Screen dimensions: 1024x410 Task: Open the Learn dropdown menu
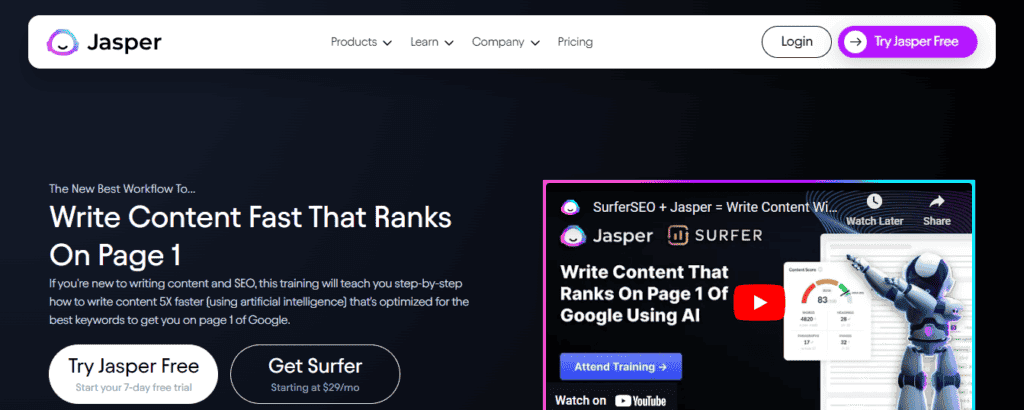click(x=431, y=42)
